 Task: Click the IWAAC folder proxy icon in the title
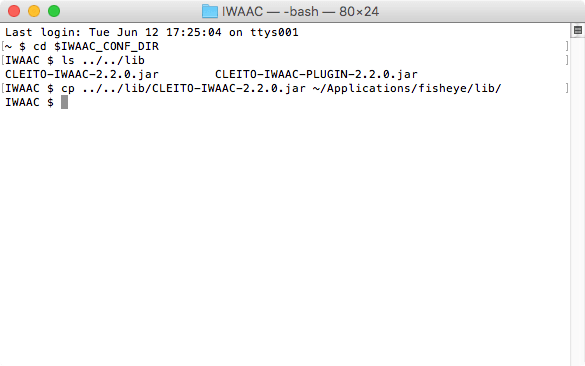click(x=210, y=11)
